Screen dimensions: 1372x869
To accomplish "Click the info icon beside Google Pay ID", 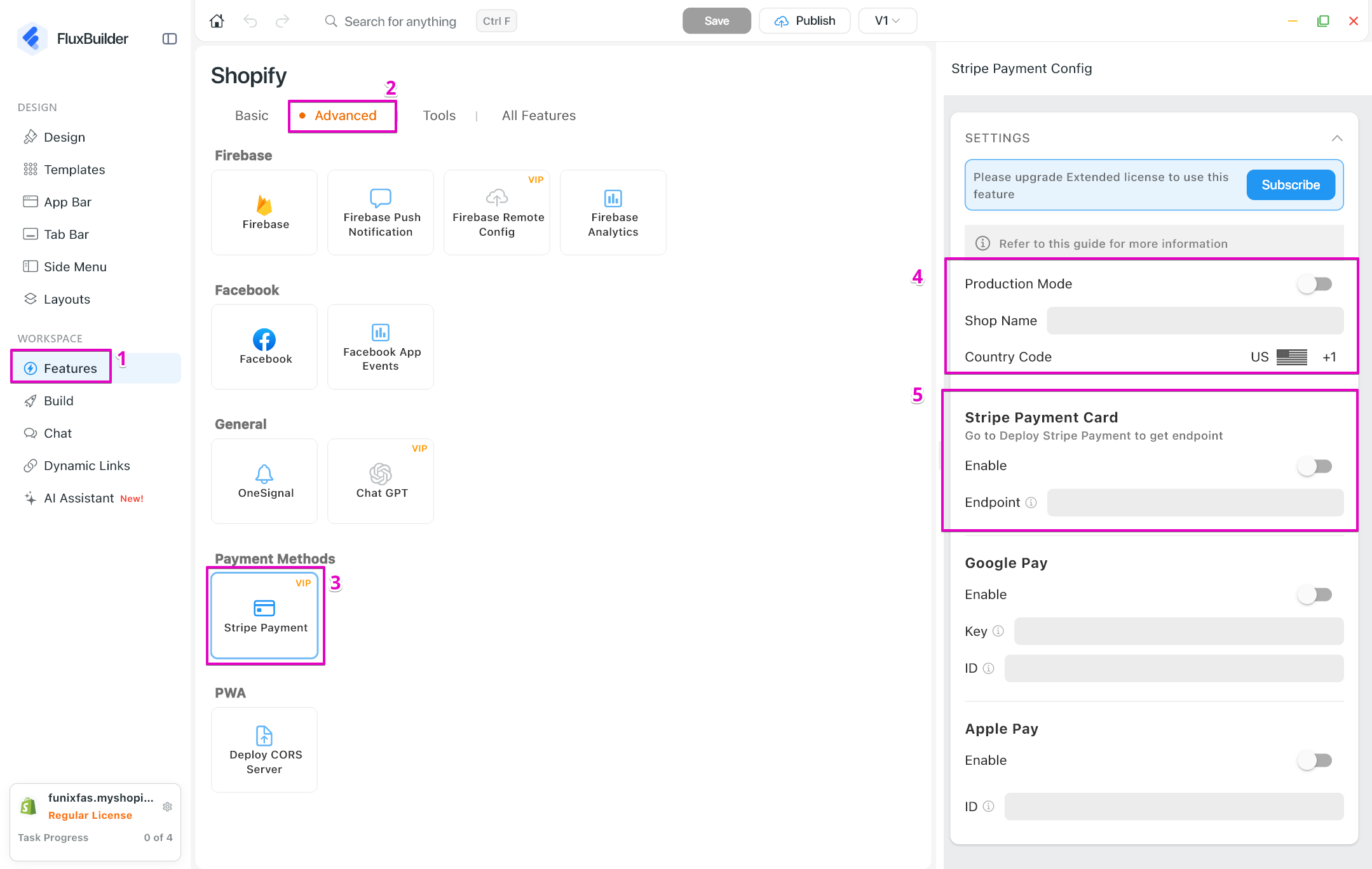I will tap(988, 668).
